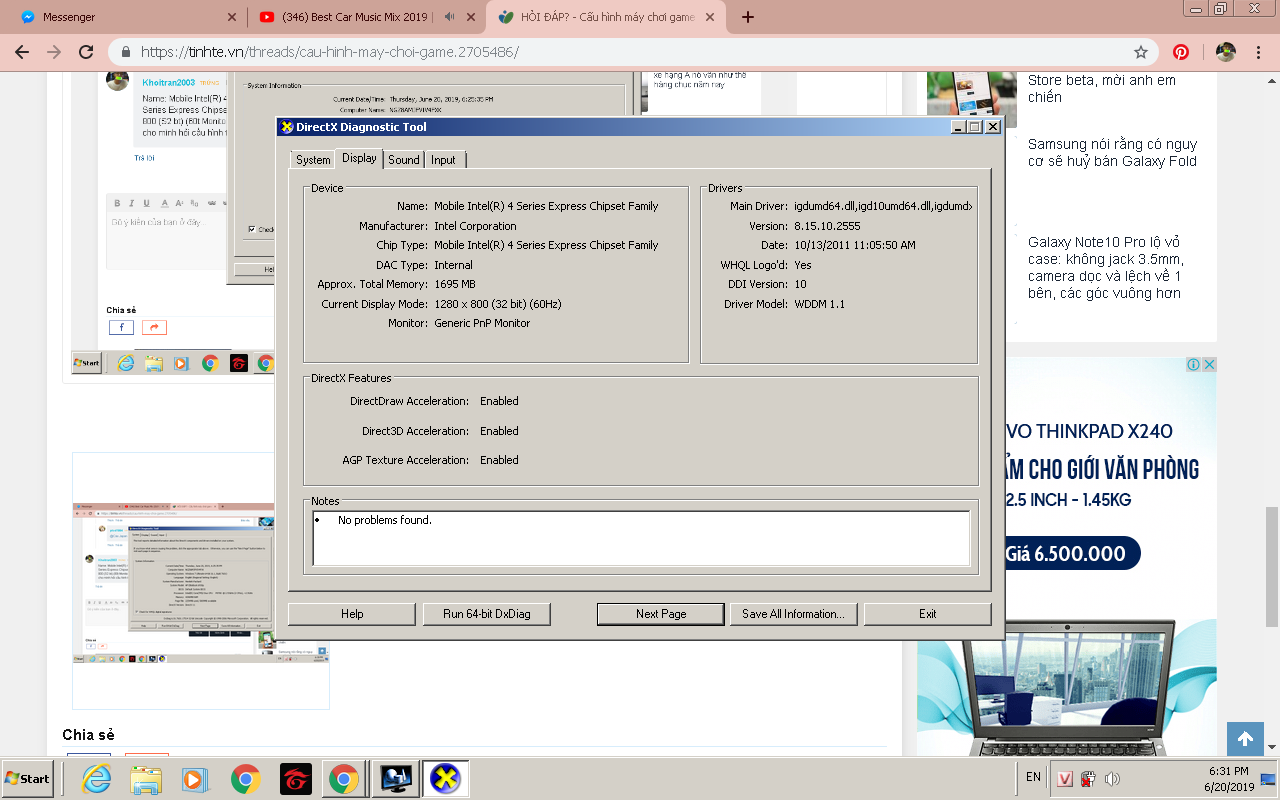Click the Trả lời reply link
The image size is (1280, 800).
[144, 158]
